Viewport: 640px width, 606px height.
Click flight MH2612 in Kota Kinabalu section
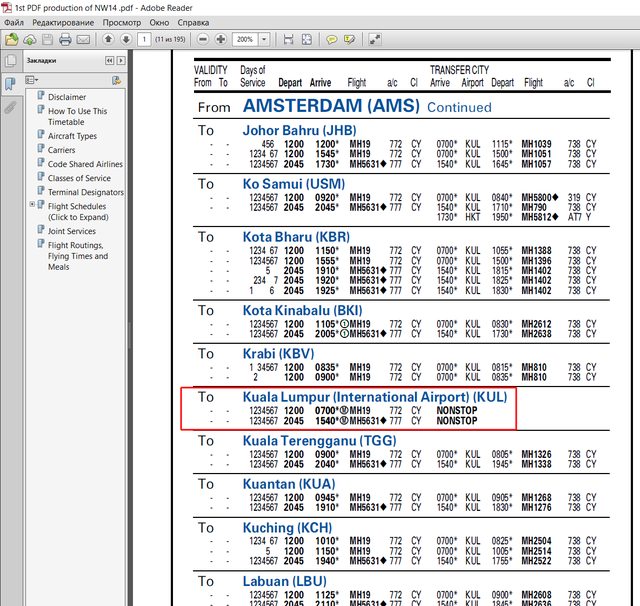[x=536, y=324]
